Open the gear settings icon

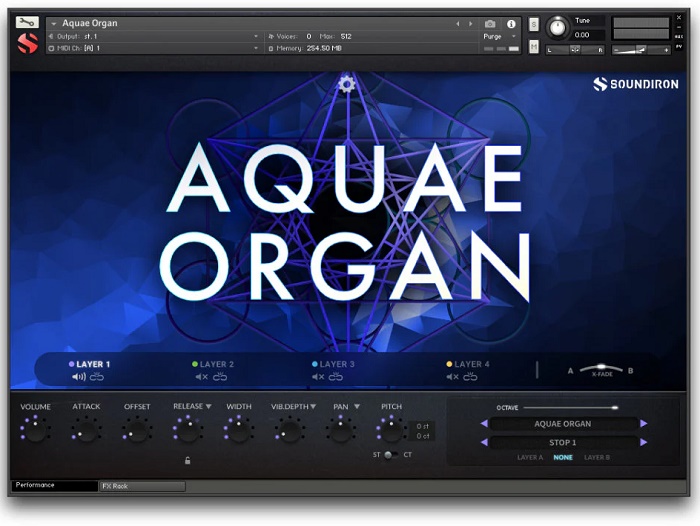(x=347, y=84)
